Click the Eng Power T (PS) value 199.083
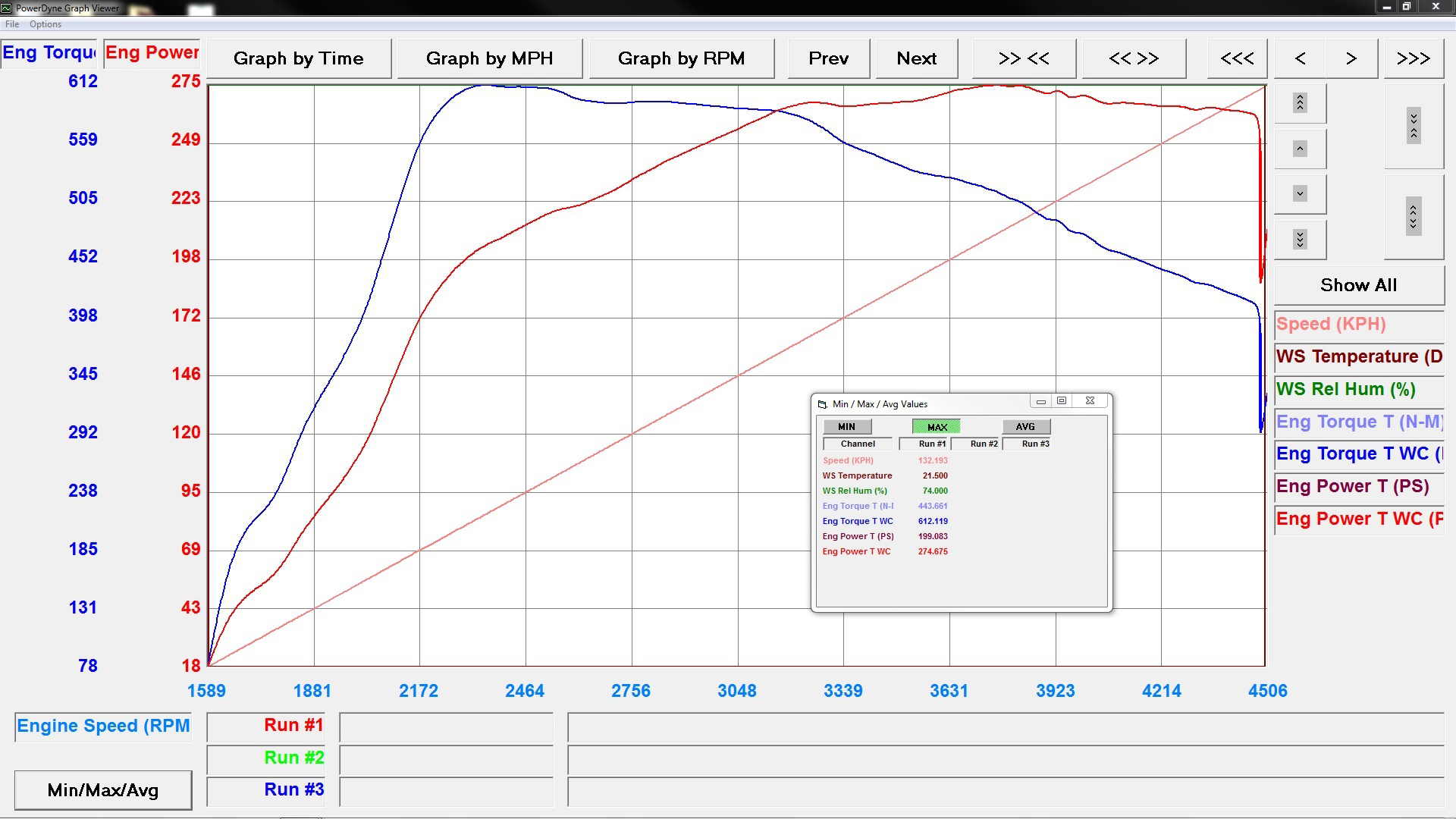 pos(933,536)
